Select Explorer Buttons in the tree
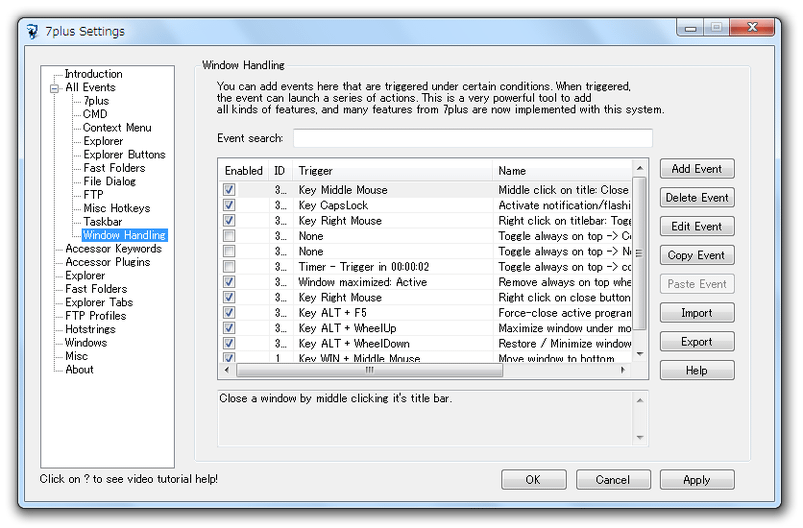Viewport: 803px width, 528px height. 124,155
